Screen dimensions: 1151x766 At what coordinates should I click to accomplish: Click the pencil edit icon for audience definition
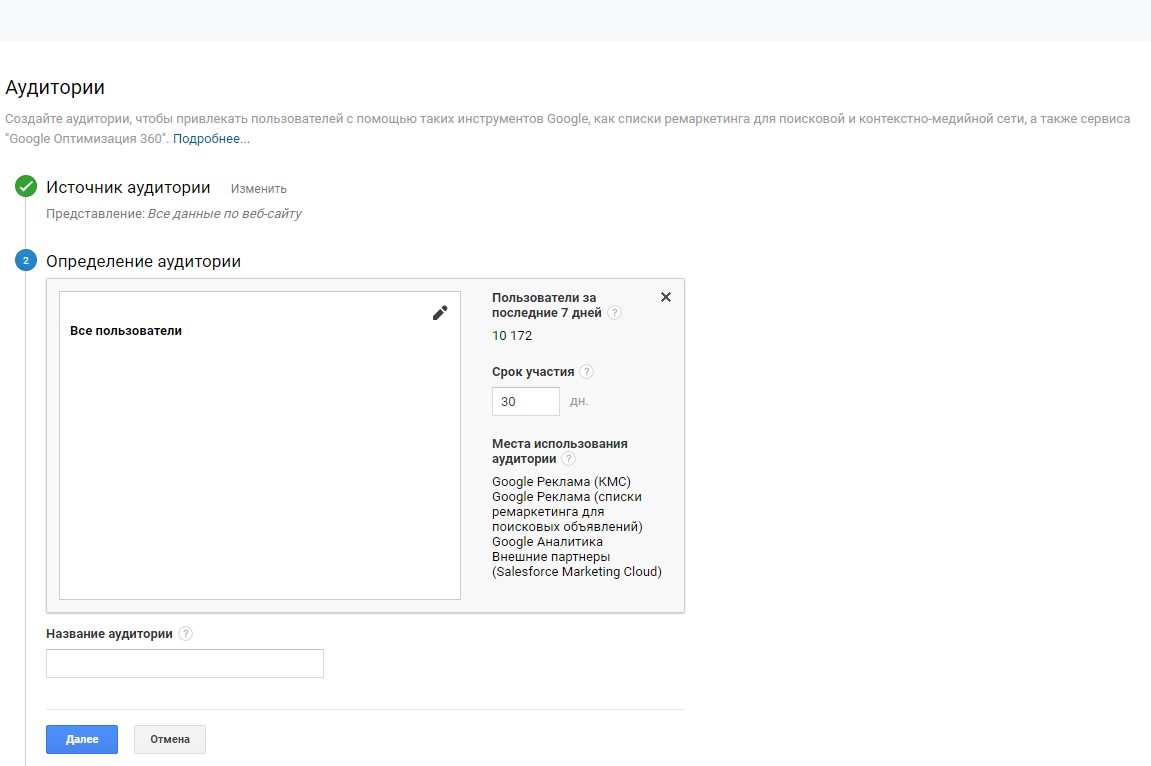coord(440,313)
